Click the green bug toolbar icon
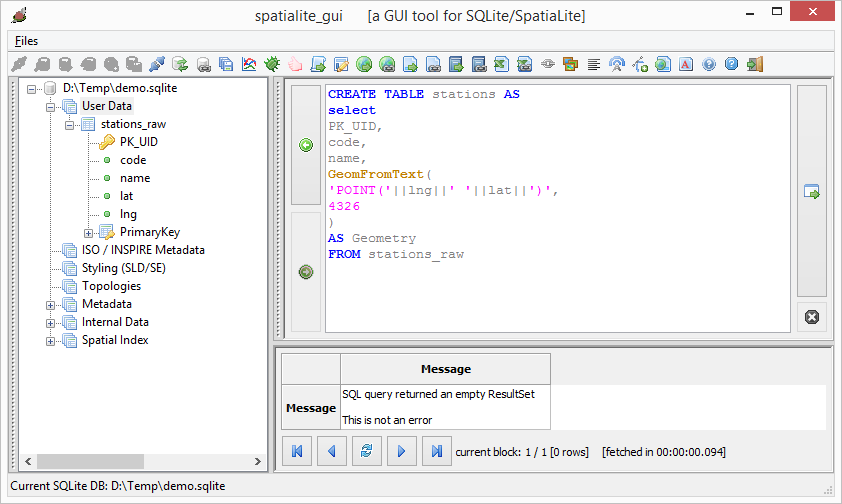Image resolution: width=842 pixels, height=504 pixels. [272, 64]
